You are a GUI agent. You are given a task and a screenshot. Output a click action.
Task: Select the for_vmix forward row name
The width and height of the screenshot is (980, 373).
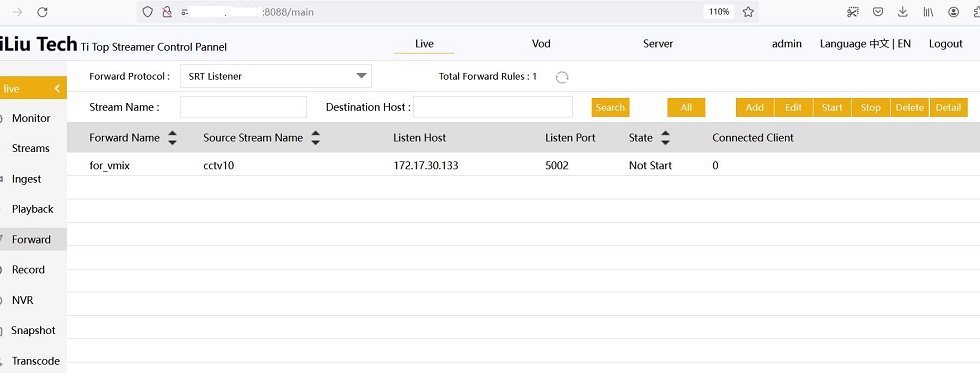[x=109, y=166]
